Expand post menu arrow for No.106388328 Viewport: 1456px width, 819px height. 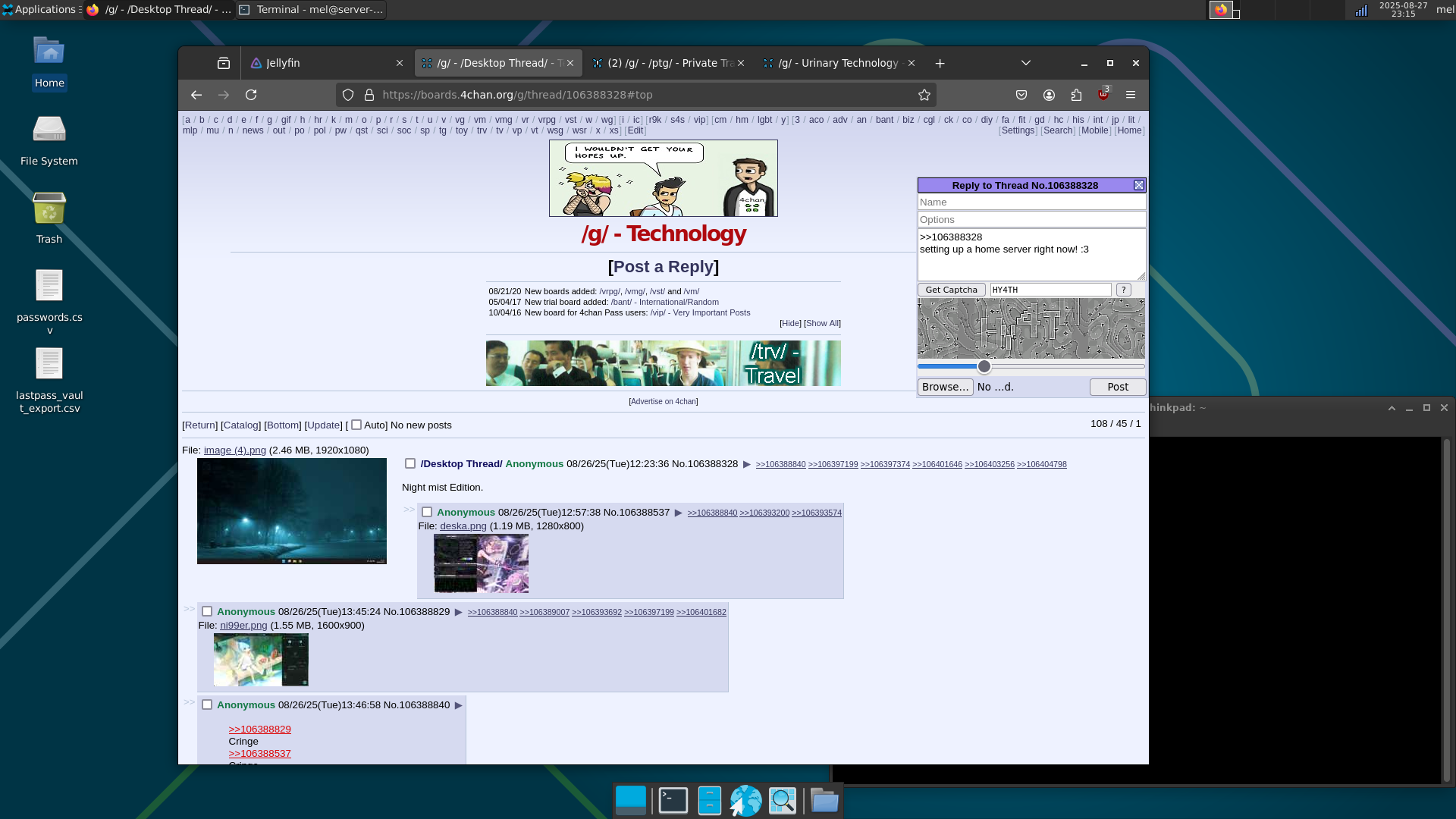(746, 464)
